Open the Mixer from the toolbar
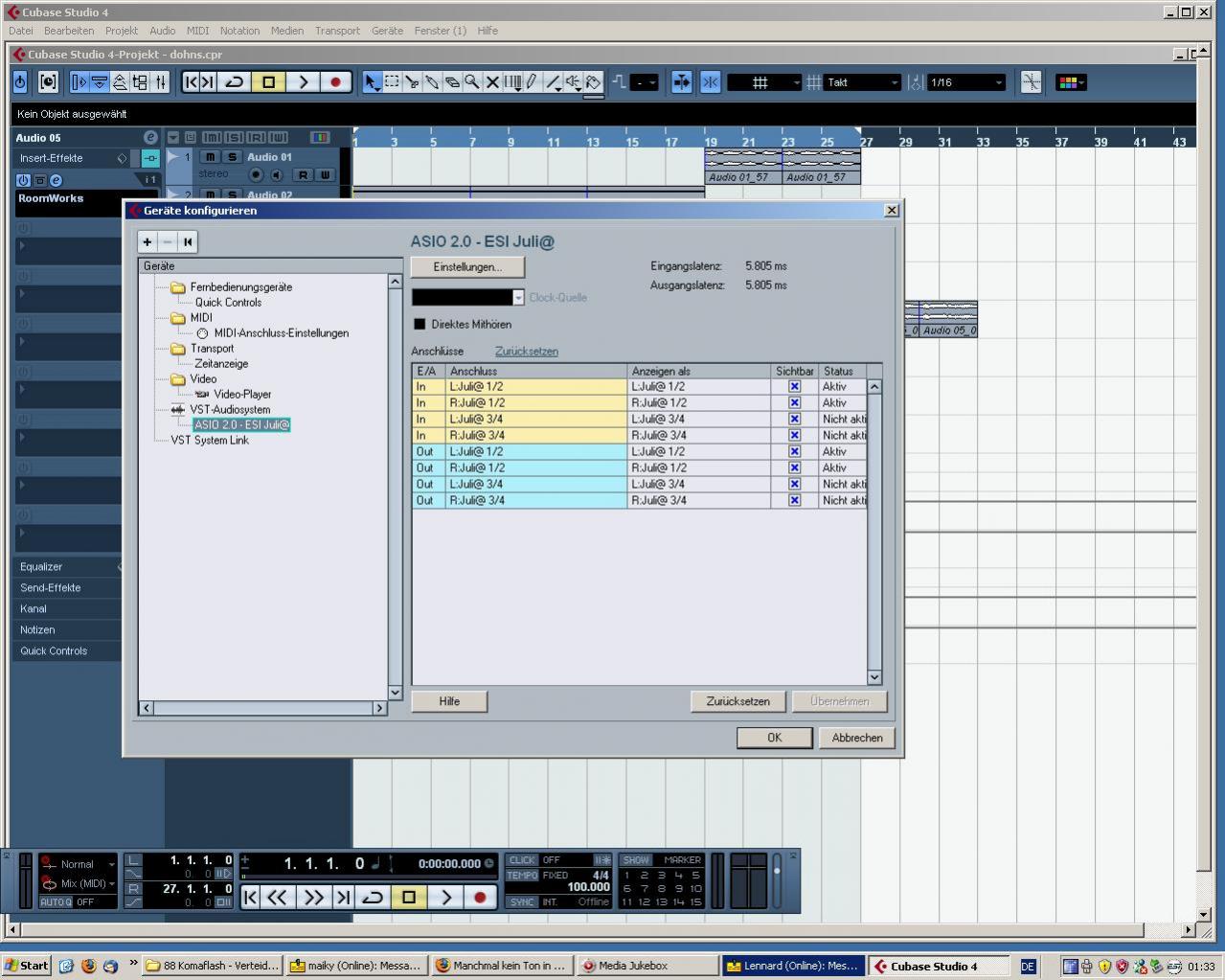Image resolution: width=1225 pixels, height=980 pixels. [x=160, y=82]
